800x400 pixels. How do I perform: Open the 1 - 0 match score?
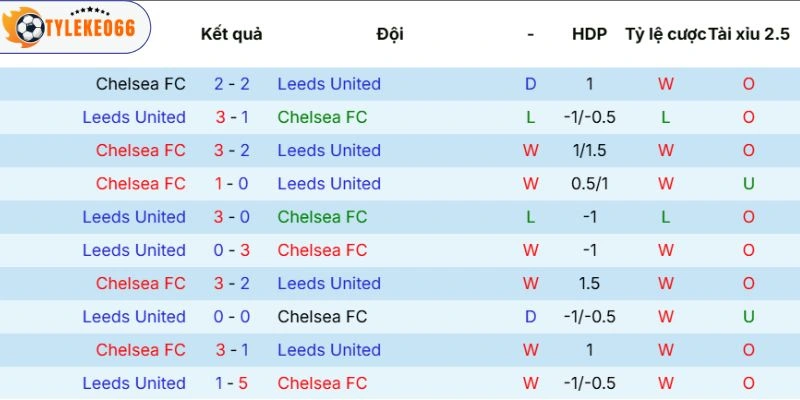coord(232,184)
